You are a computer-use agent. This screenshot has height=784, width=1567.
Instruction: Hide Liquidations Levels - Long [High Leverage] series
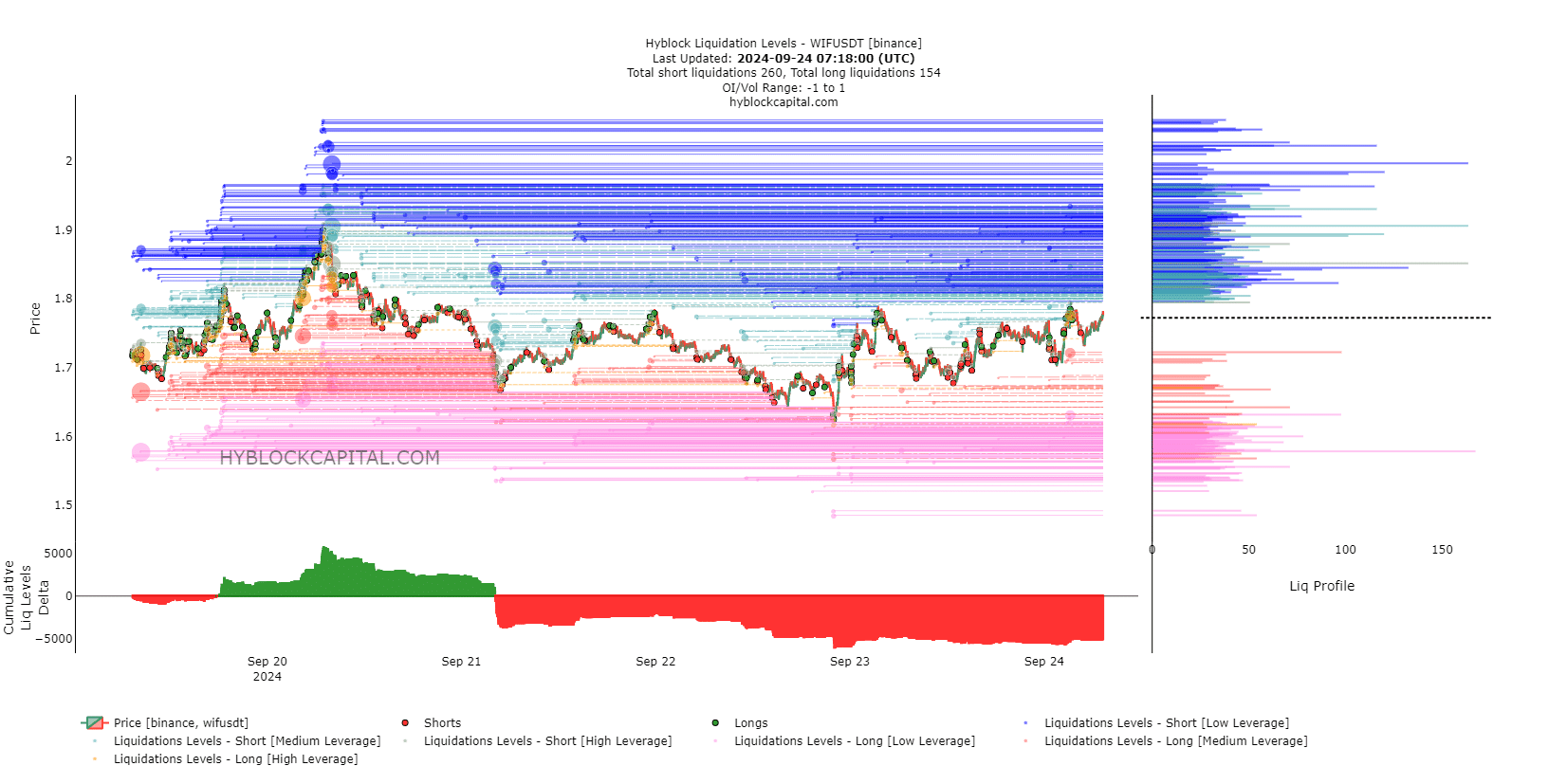point(224,759)
